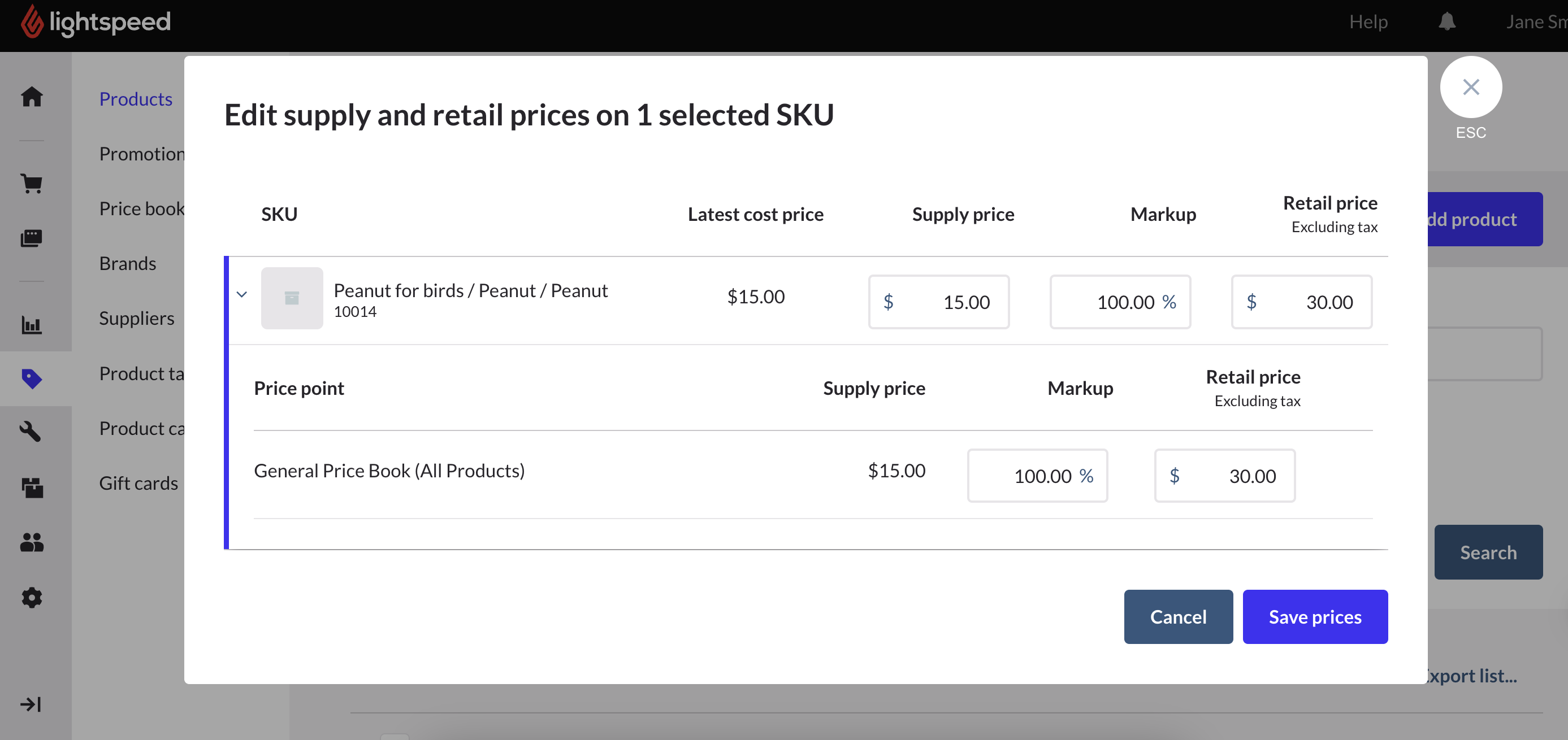The image size is (1568, 740).
Task: Open the Gift cards menu item
Action: click(139, 482)
